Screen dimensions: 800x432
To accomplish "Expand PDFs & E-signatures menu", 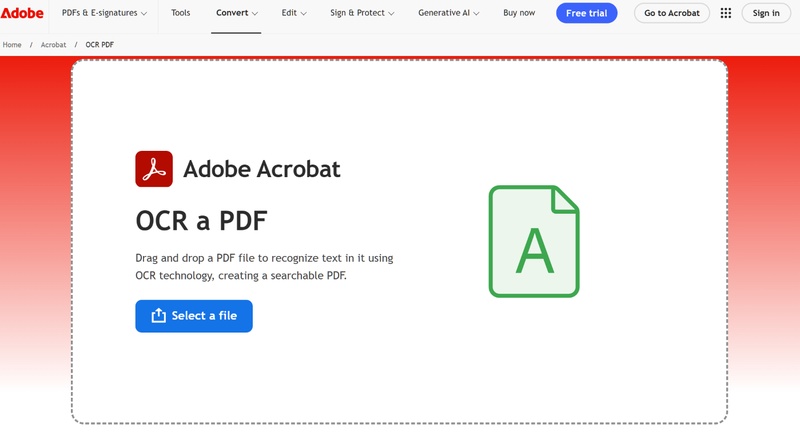I will click(104, 13).
